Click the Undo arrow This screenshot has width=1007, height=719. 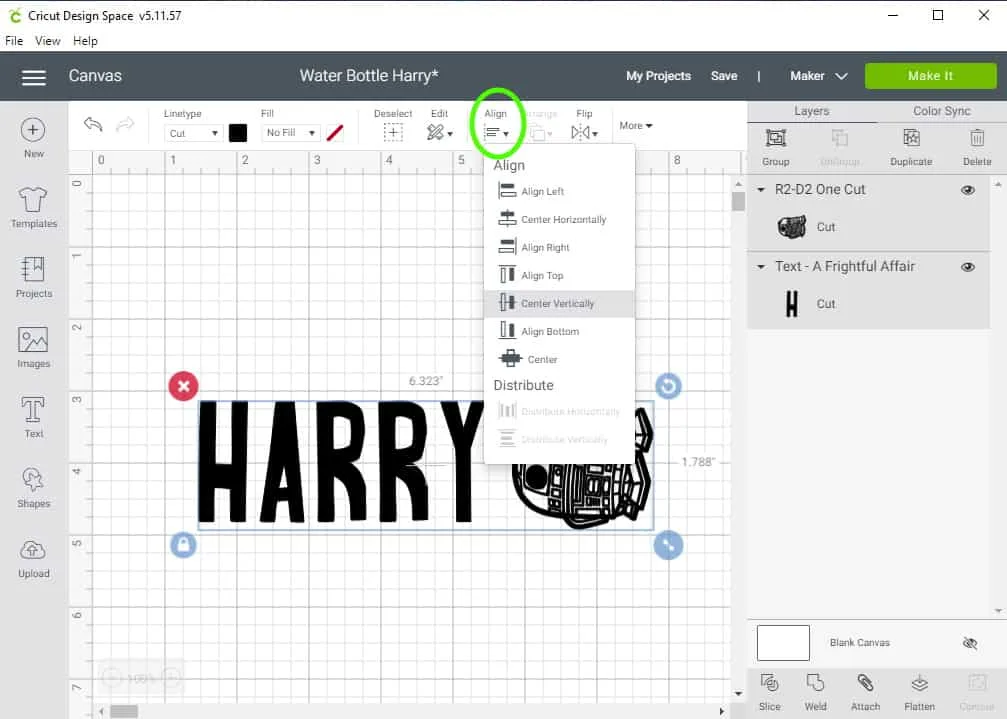93,123
